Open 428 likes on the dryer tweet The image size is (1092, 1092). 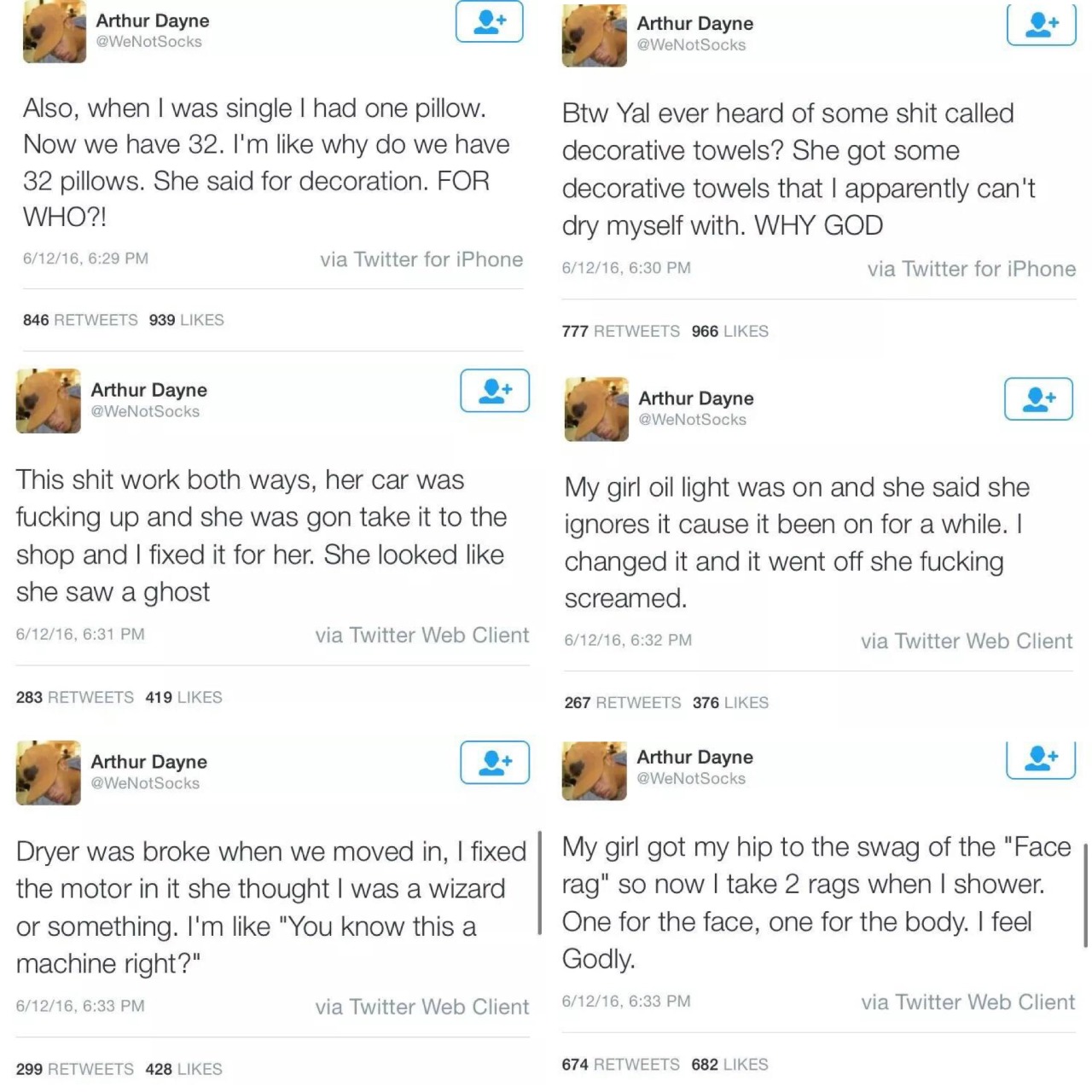pyautogui.click(x=183, y=1069)
